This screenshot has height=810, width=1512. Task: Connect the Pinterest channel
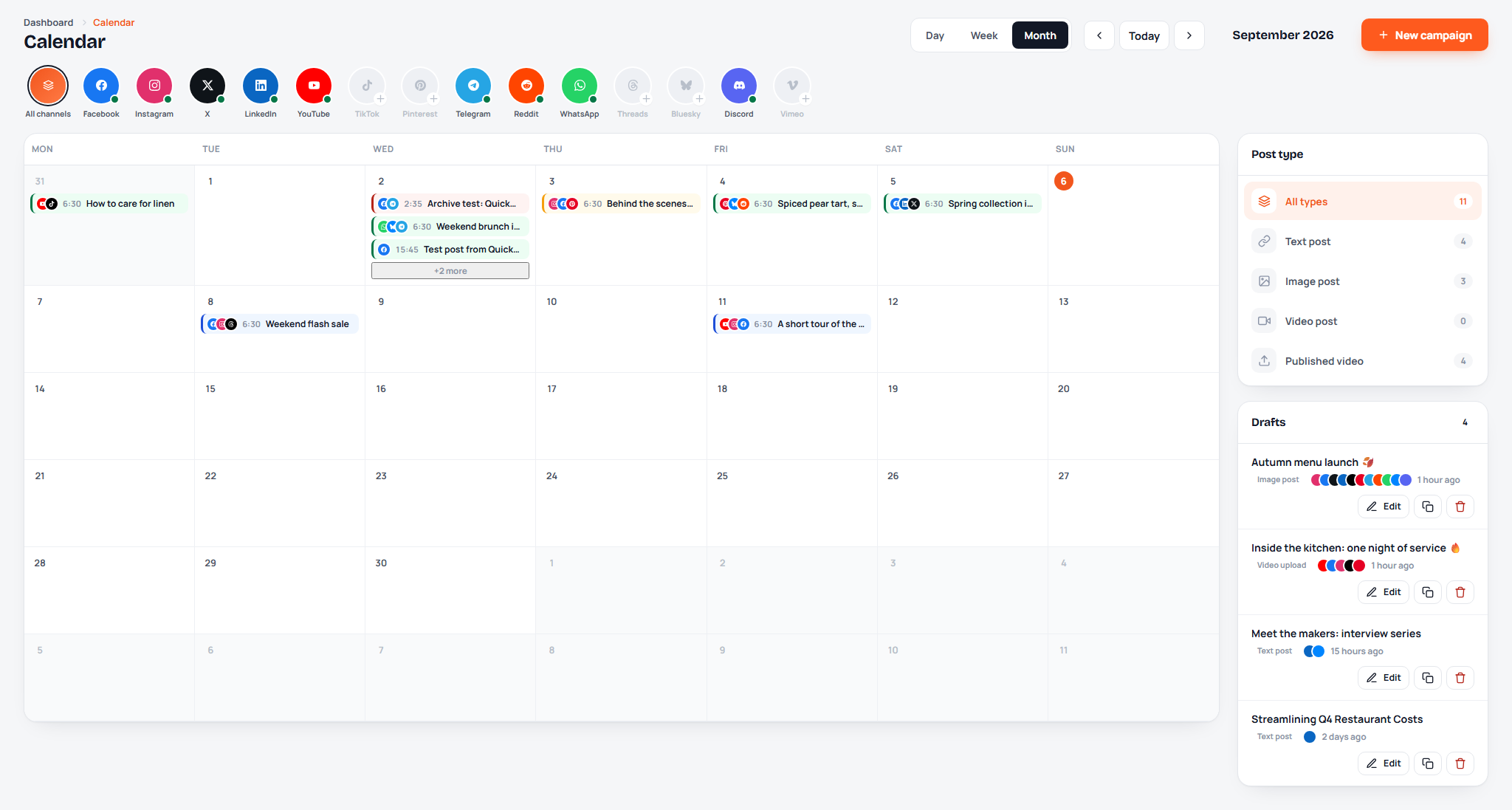click(x=420, y=86)
